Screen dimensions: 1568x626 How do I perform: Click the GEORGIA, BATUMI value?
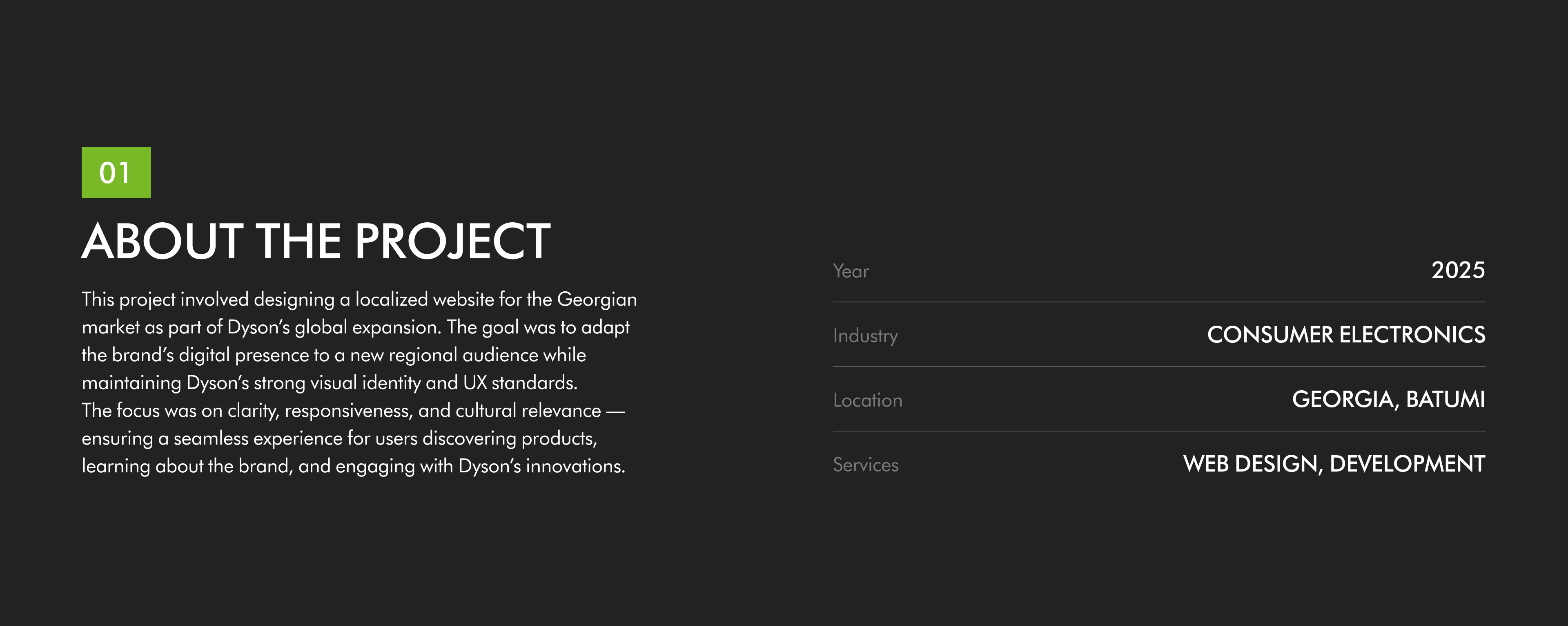point(1388,399)
